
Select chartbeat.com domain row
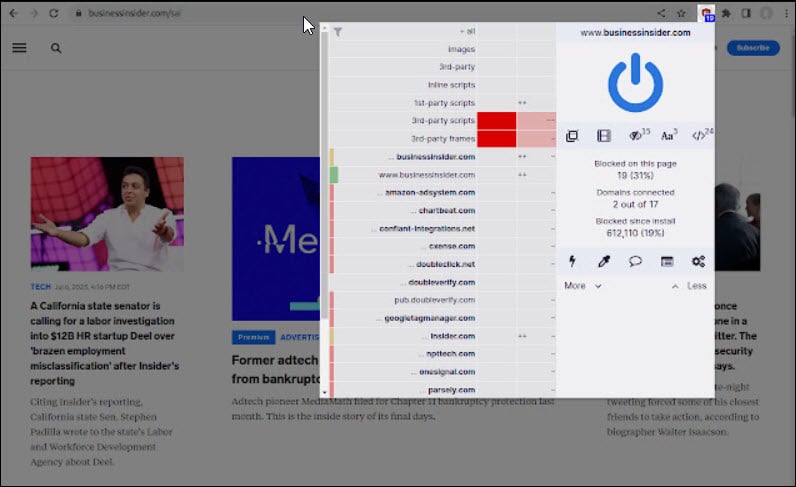point(442,210)
